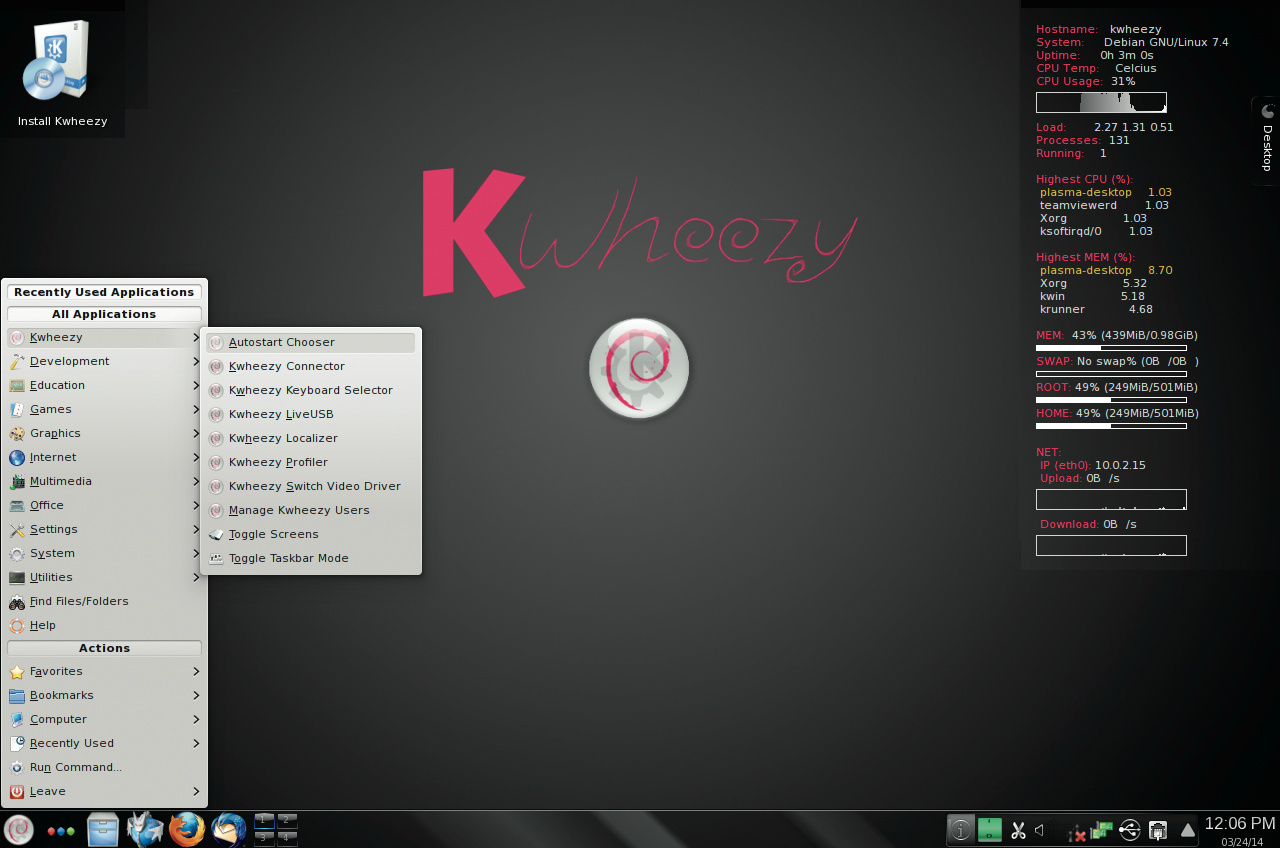Viewport: 1280px width, 848px height.
Task: Click the Run Command gear icon
Action: tap(17, 767)
